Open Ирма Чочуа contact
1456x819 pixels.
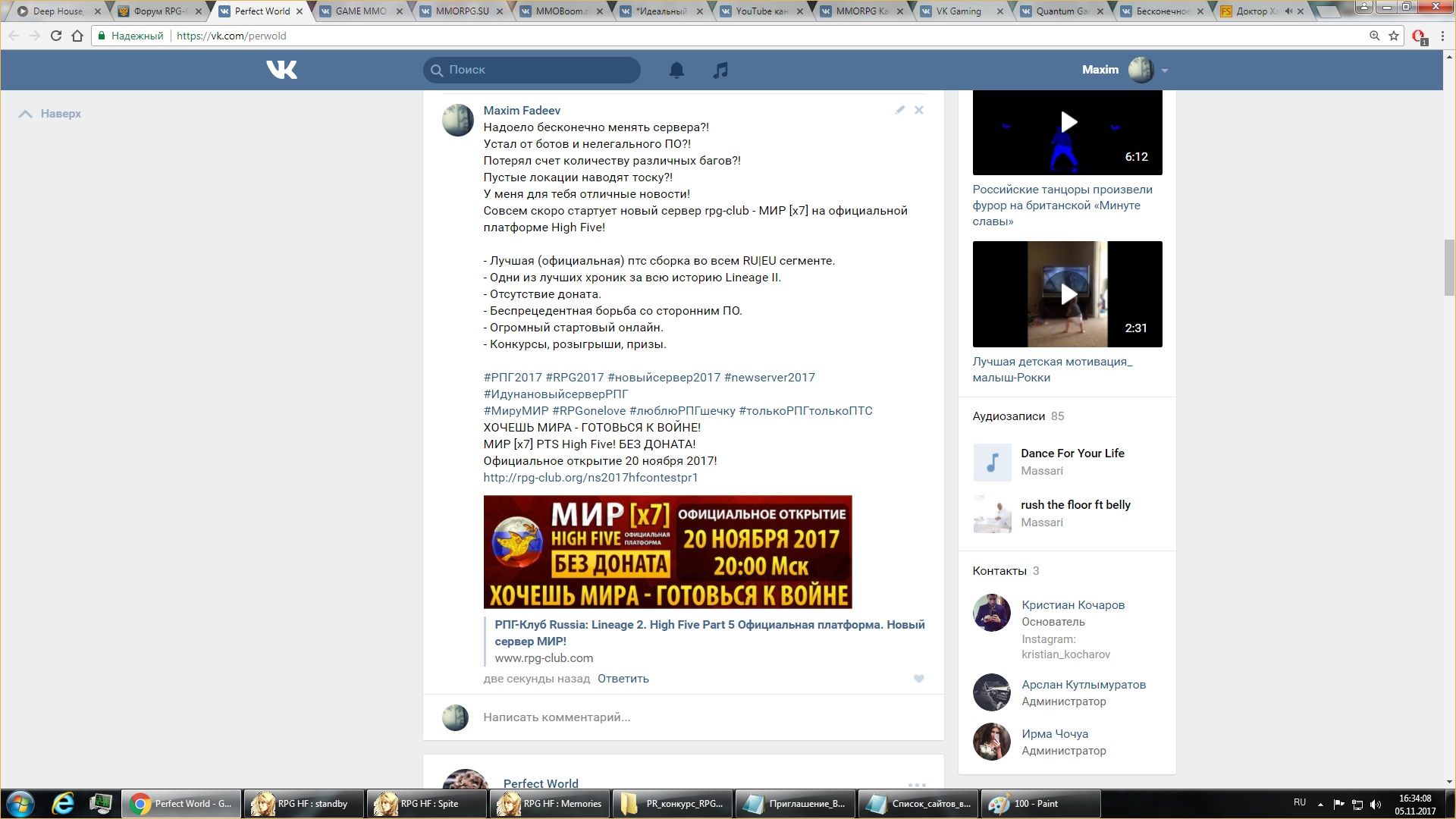click(x=1055, y=734)
